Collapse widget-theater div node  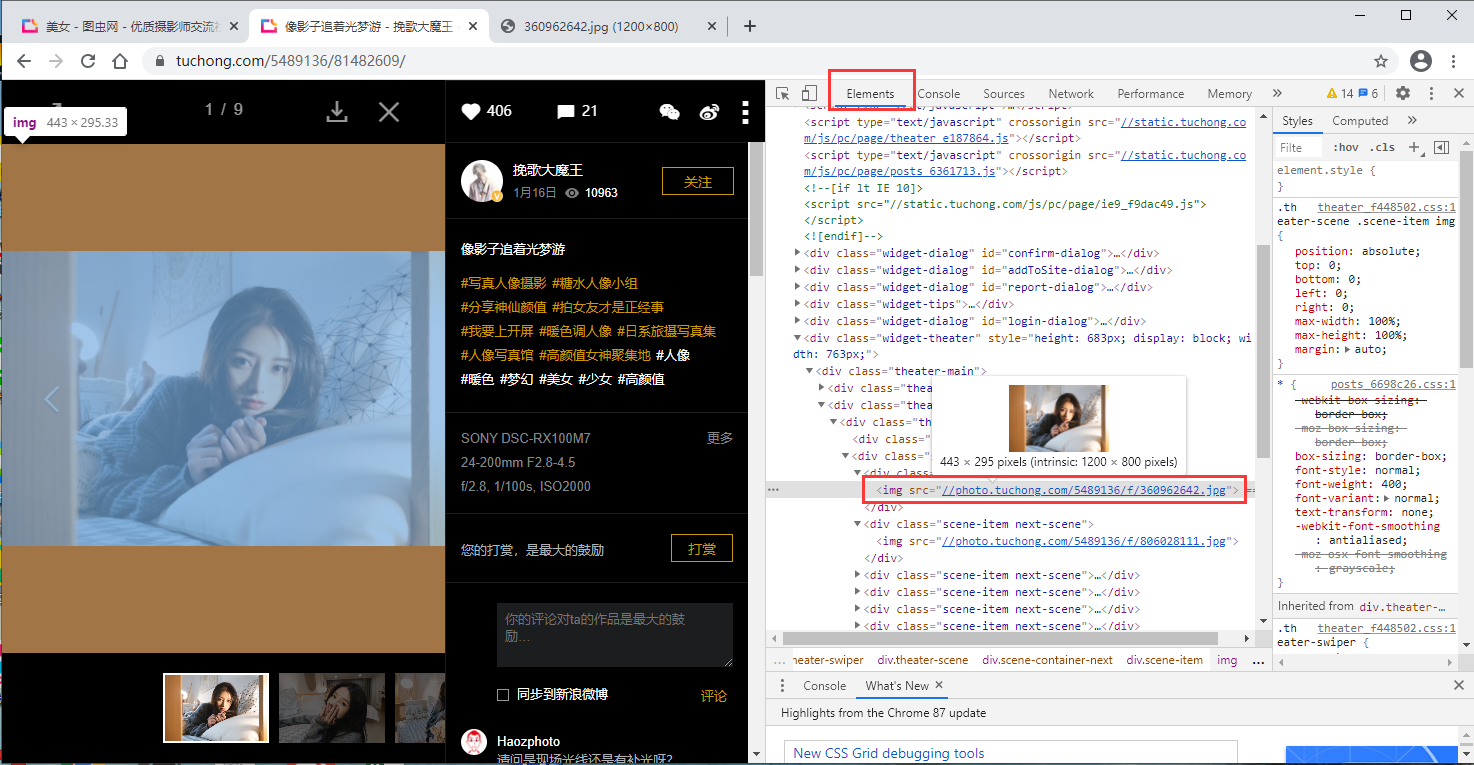798,338
